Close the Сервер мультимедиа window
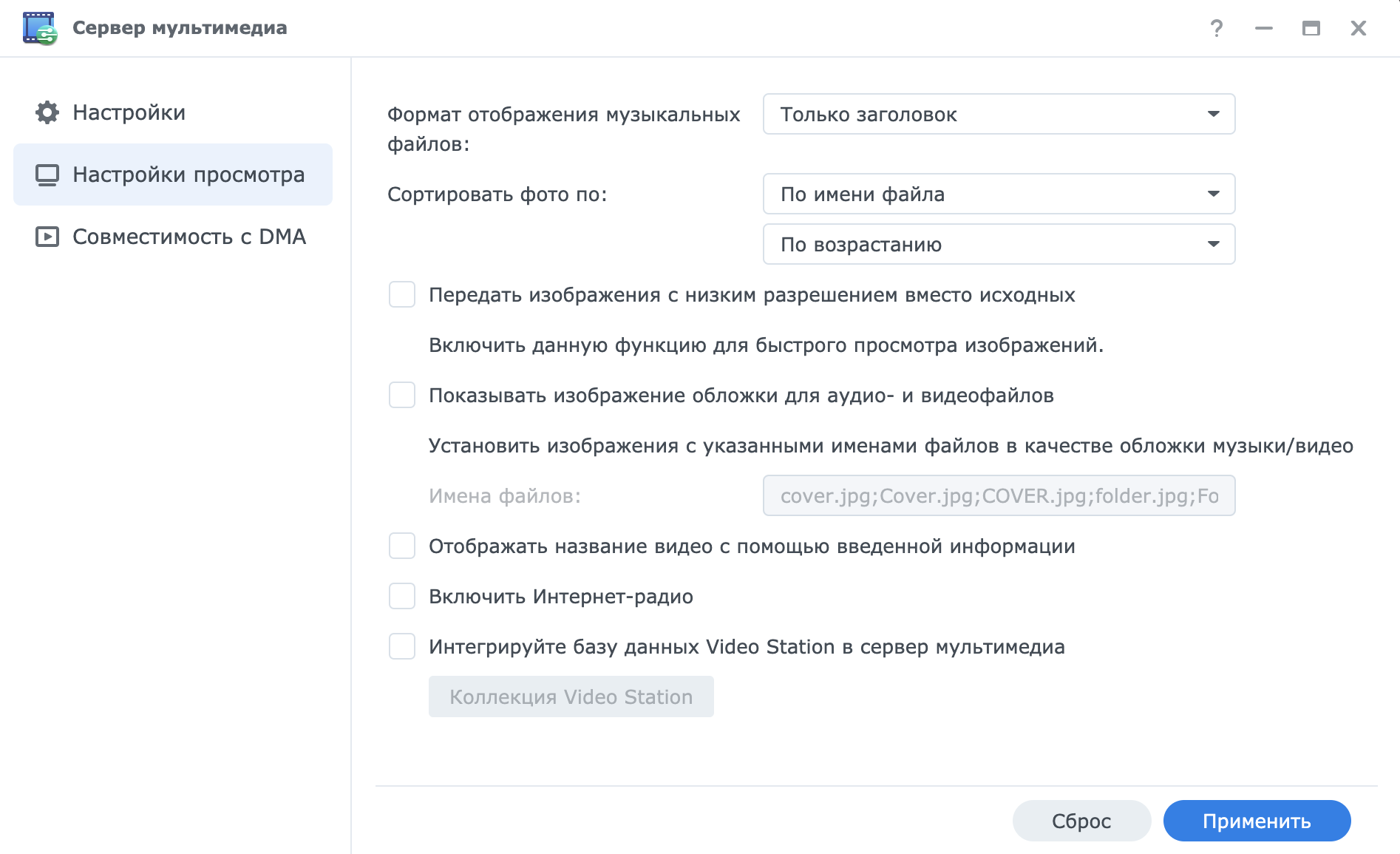 click(x=1358, y=28)
